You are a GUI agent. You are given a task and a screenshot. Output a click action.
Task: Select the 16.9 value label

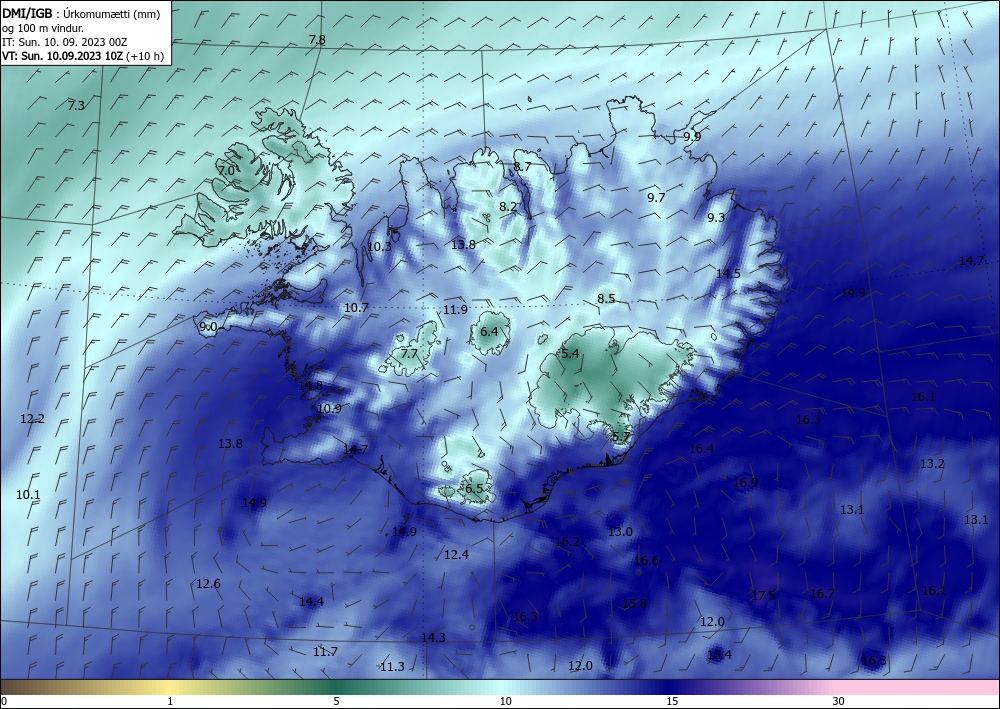(745, 483)
